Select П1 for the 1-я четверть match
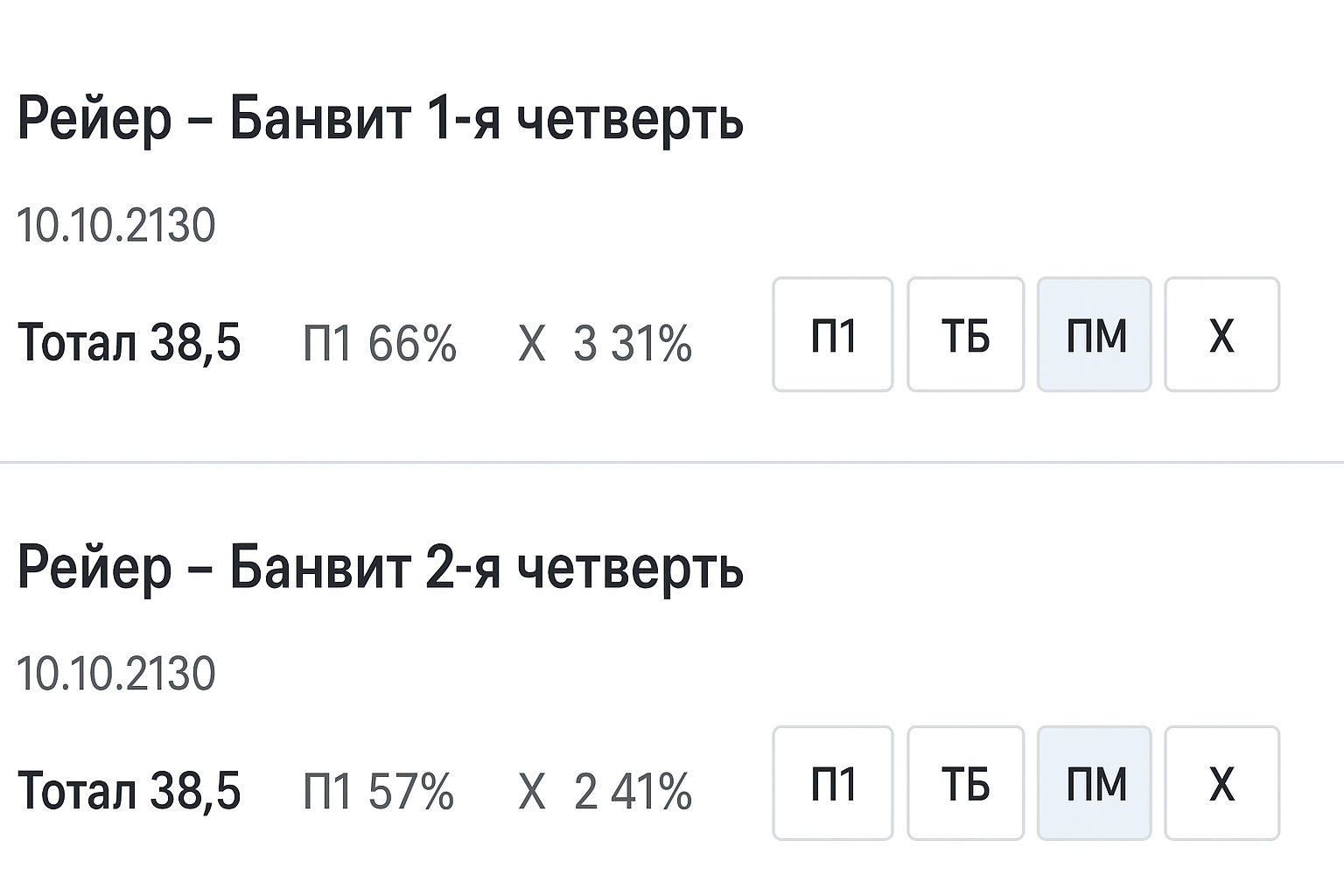The width and height of the screenshot is (1344, 896). [x=832, y=335]
